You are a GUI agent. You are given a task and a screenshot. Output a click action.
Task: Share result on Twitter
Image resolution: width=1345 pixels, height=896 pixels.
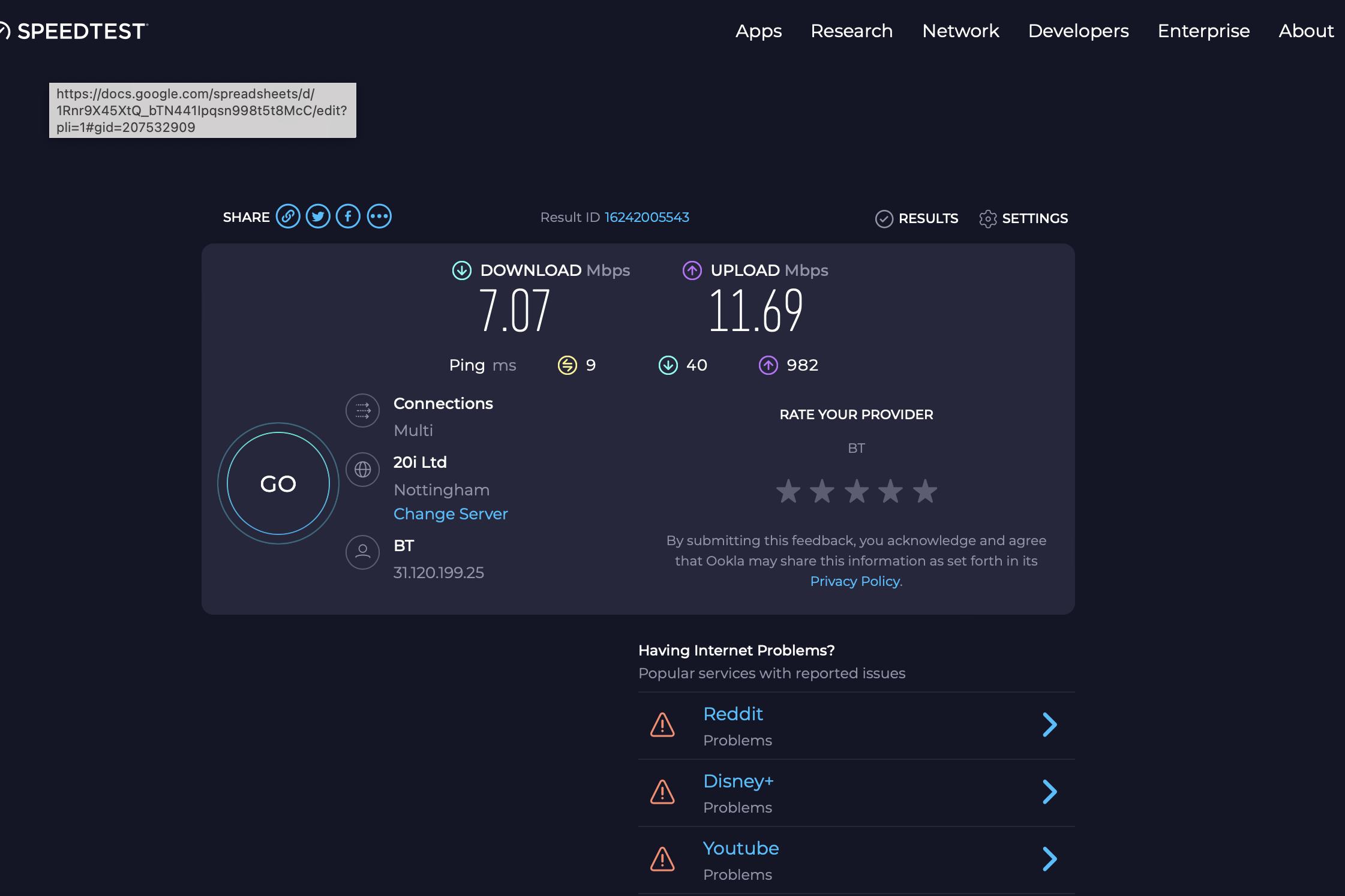click(x=318, y=217)
